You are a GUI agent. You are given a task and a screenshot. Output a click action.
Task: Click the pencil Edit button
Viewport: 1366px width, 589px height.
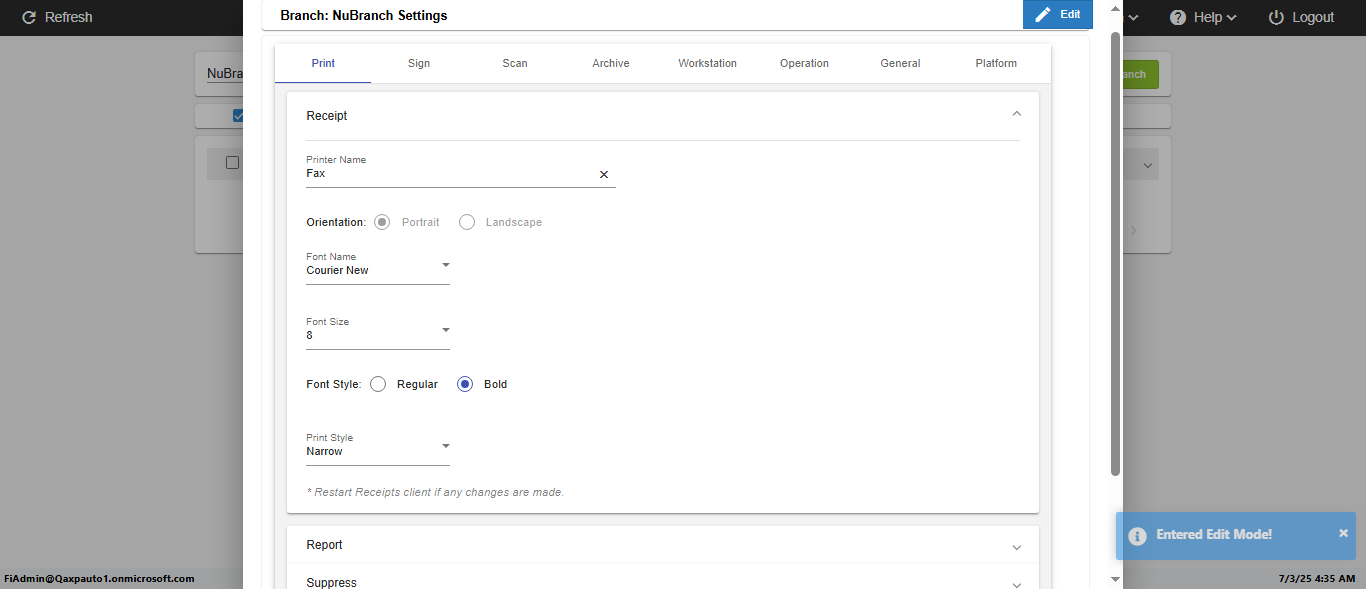pyautogui.click(x=1058, y=15)
